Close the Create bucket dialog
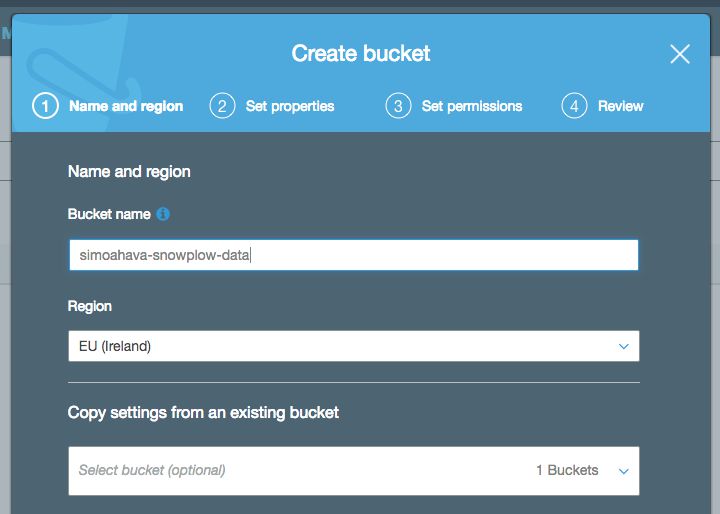 coord(680,54)
